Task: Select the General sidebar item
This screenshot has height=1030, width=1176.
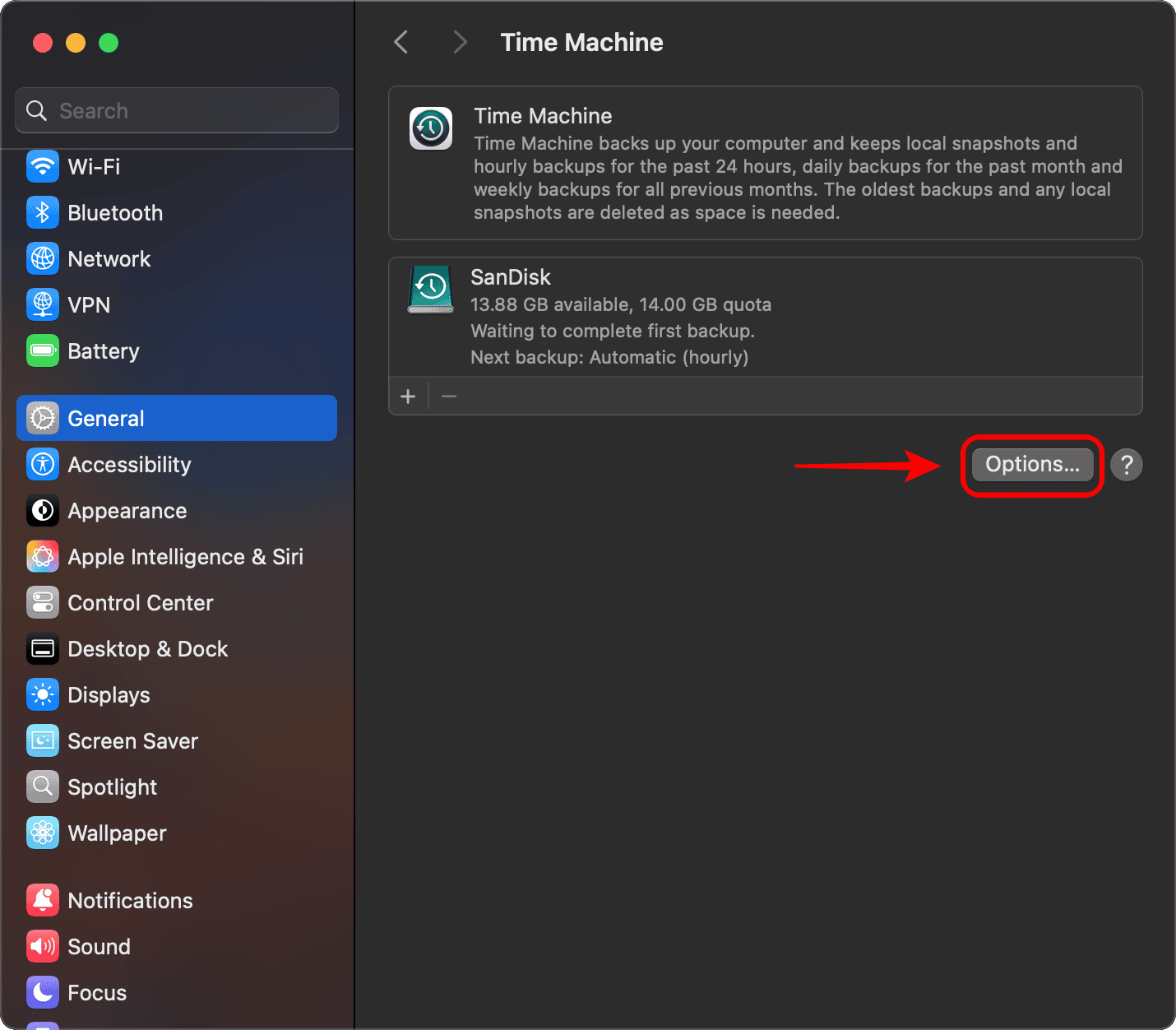Action: 177,419
